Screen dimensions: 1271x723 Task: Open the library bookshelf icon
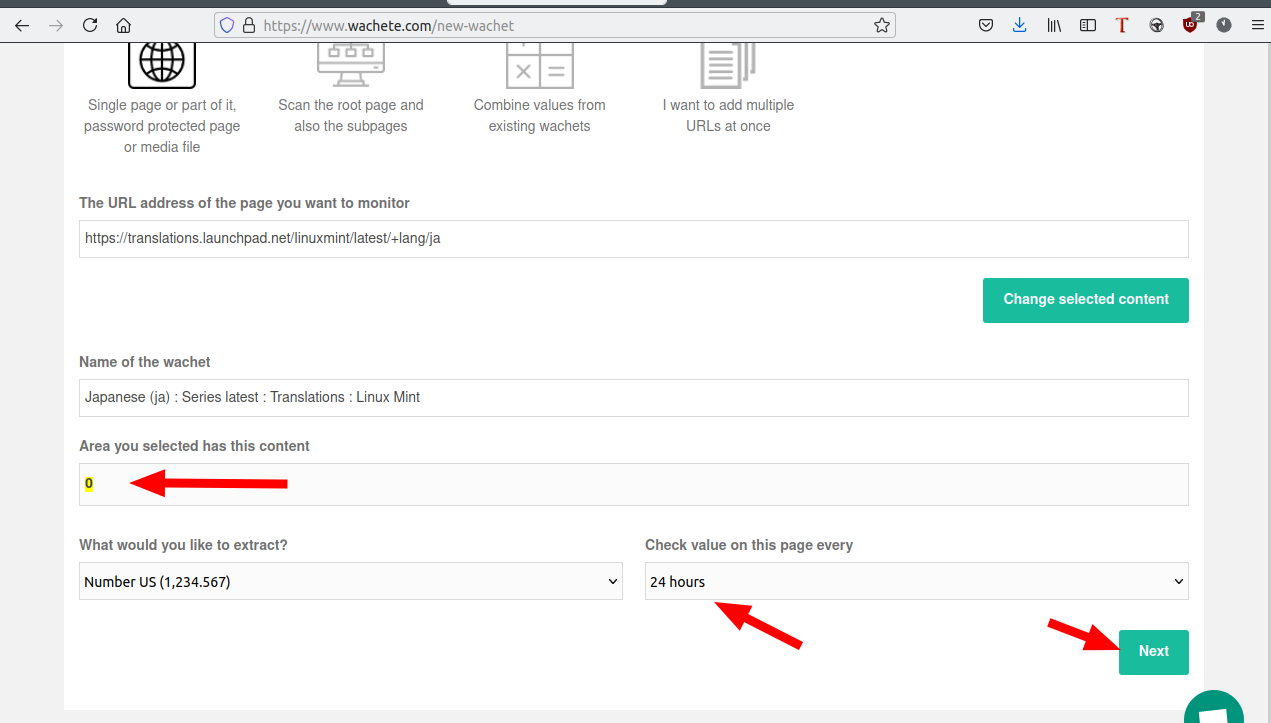point(1054,26)
